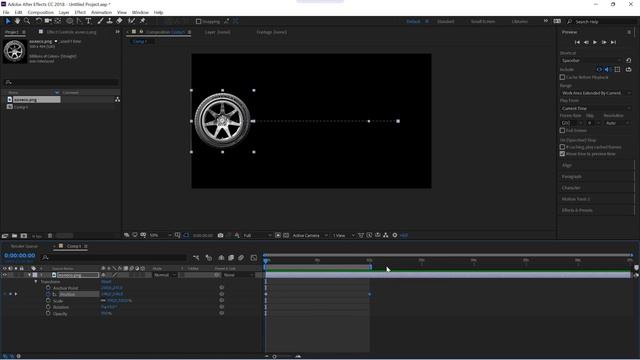Step forward one frame in Preview panel
The width and height of the screenshot is (640, 360).
coord(604,42)
